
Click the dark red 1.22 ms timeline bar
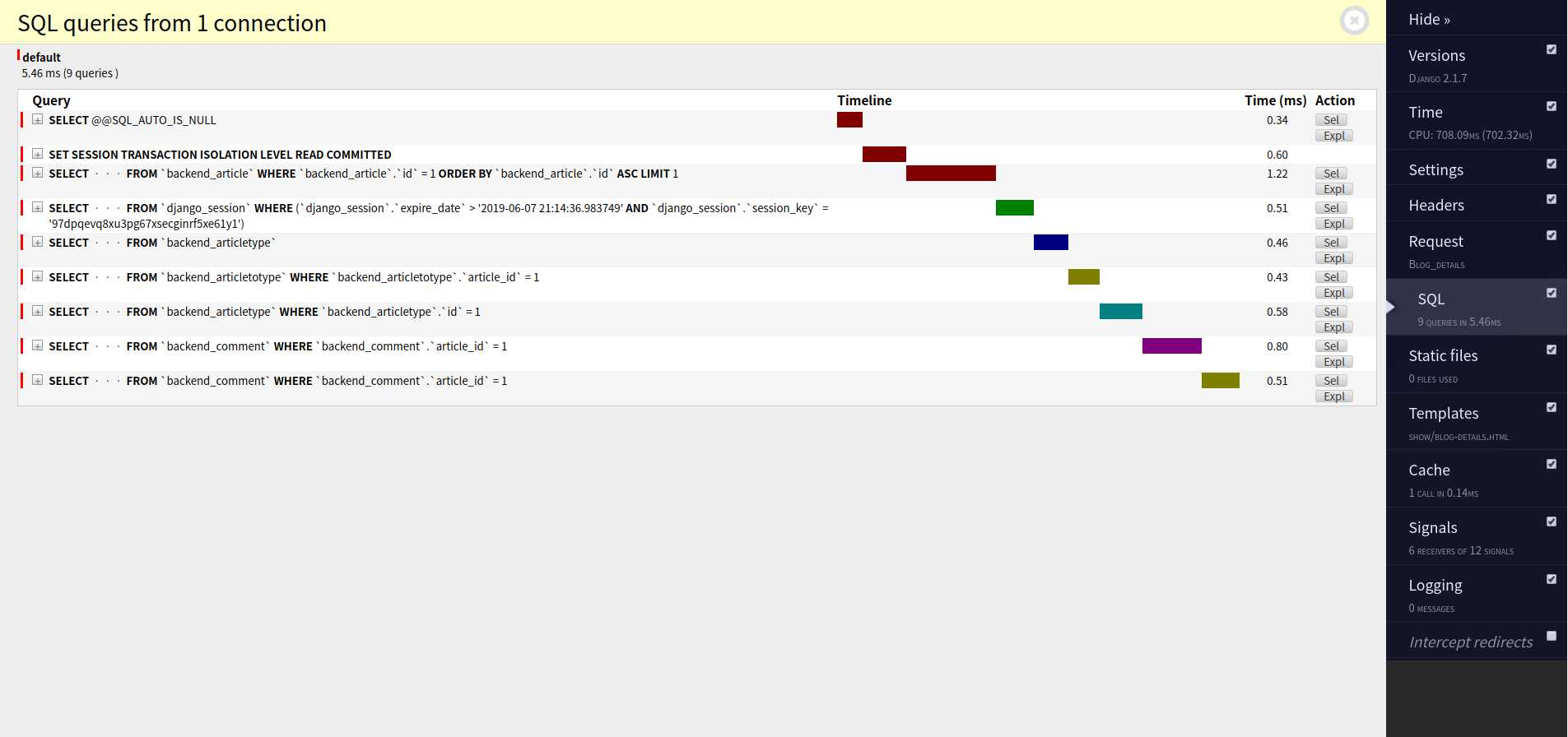(x=951, y=173)
